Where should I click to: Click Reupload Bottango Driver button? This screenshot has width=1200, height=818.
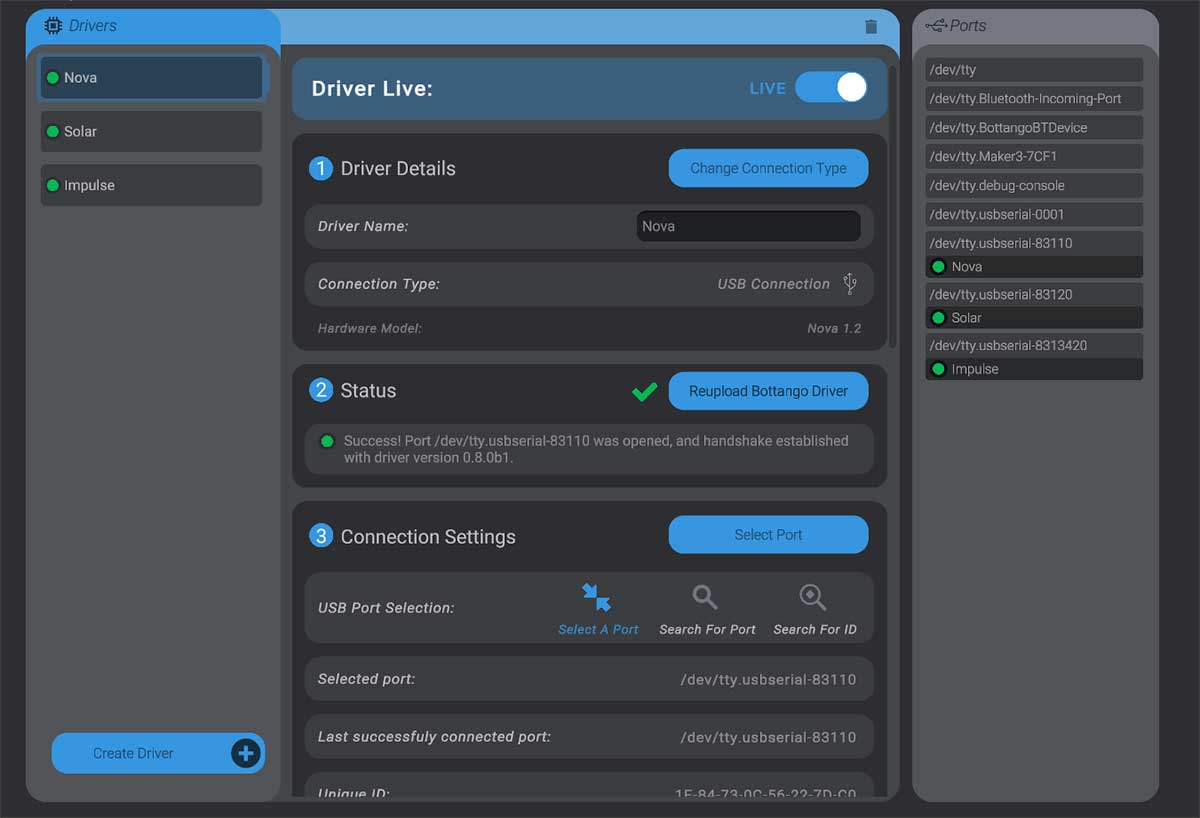(768, 391)
